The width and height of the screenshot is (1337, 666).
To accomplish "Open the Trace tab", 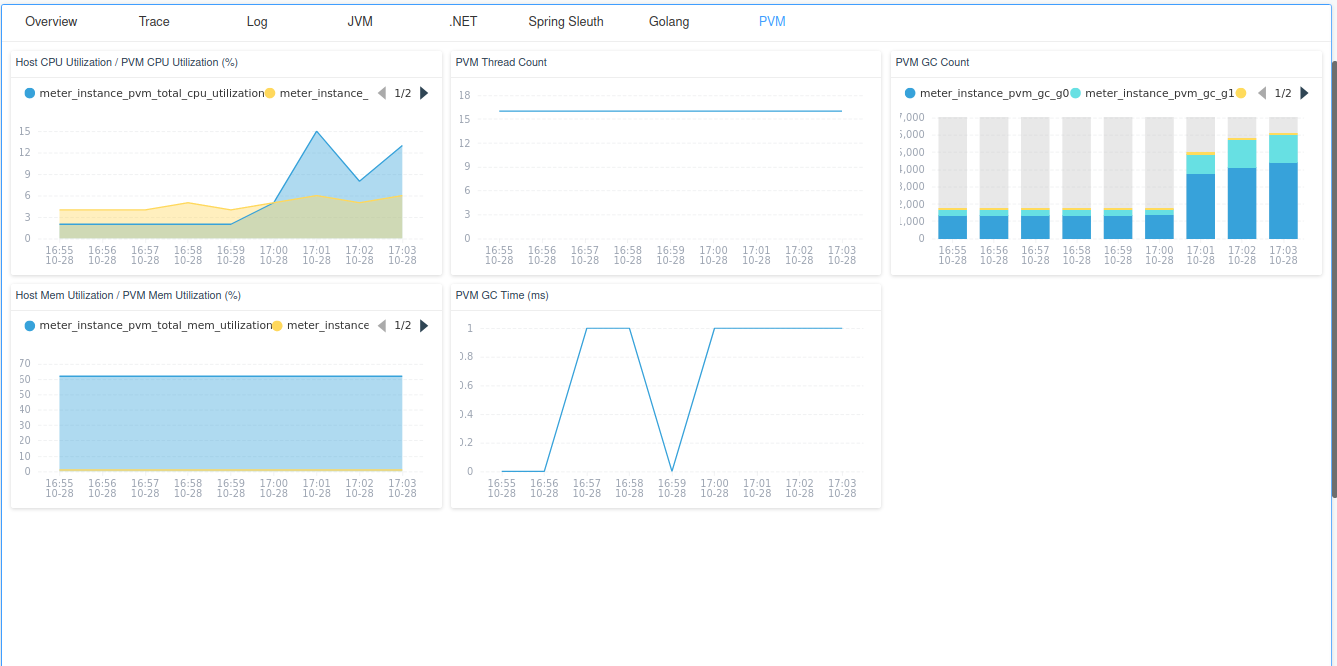I will pyautogui.click(x=154, y=21).
